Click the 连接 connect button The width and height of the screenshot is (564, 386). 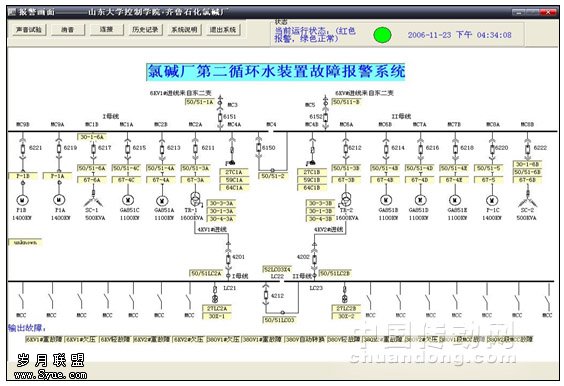point(106,29)
